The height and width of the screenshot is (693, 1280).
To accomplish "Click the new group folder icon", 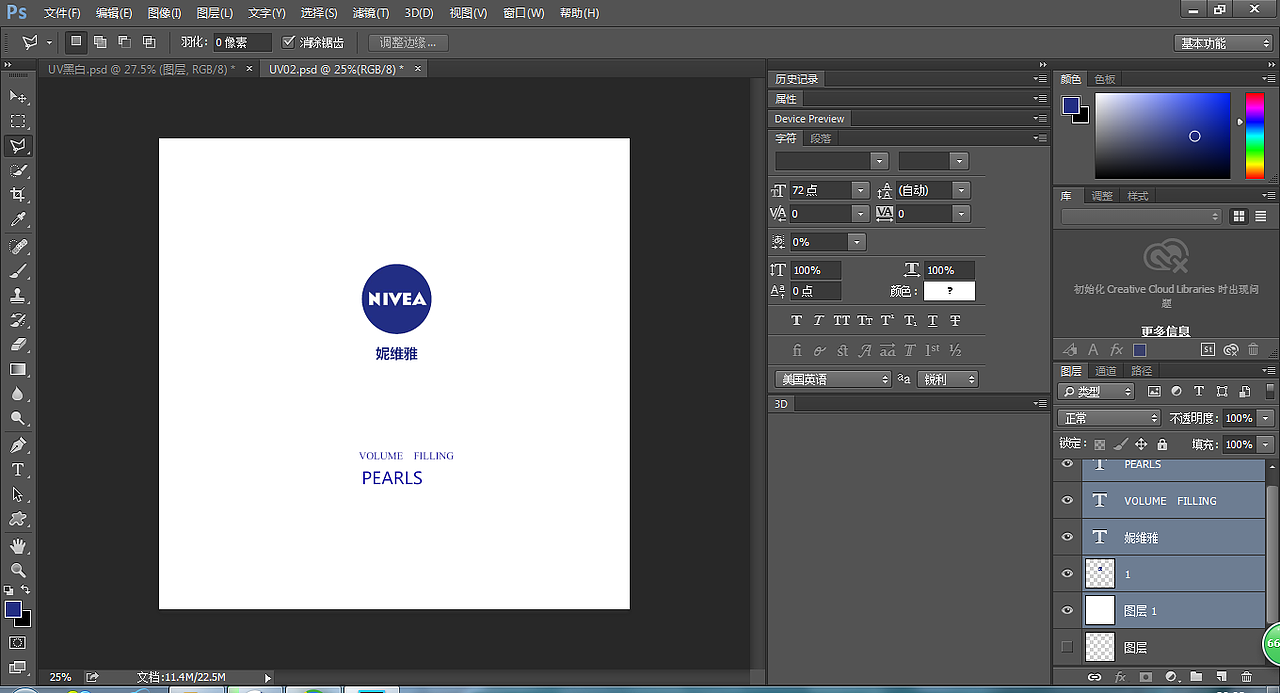I will coord(1195,677).
